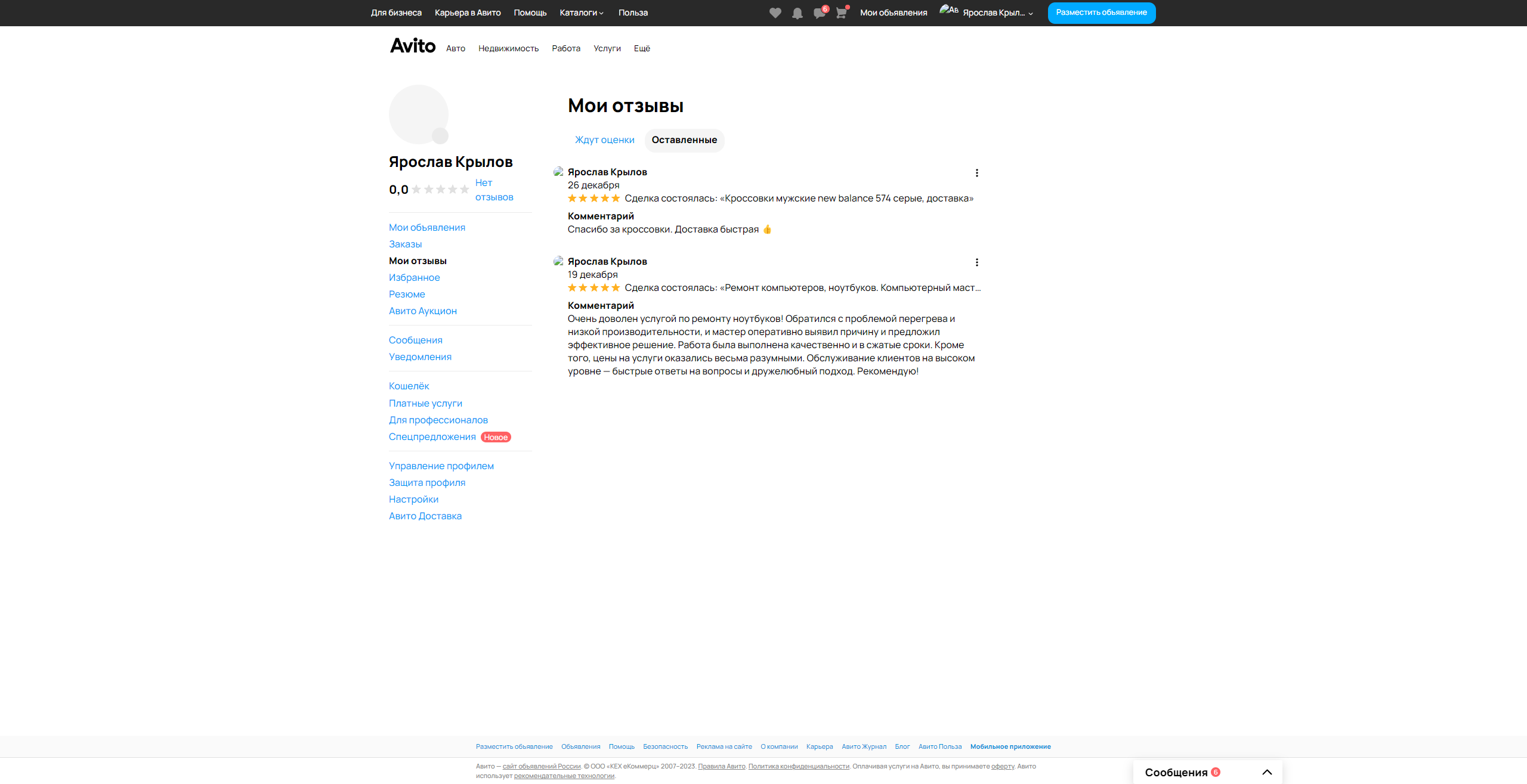The width and height of the screenshot is (1527, 784).
Task: Click the Avito logo
Action: click(x=413, y=46)
